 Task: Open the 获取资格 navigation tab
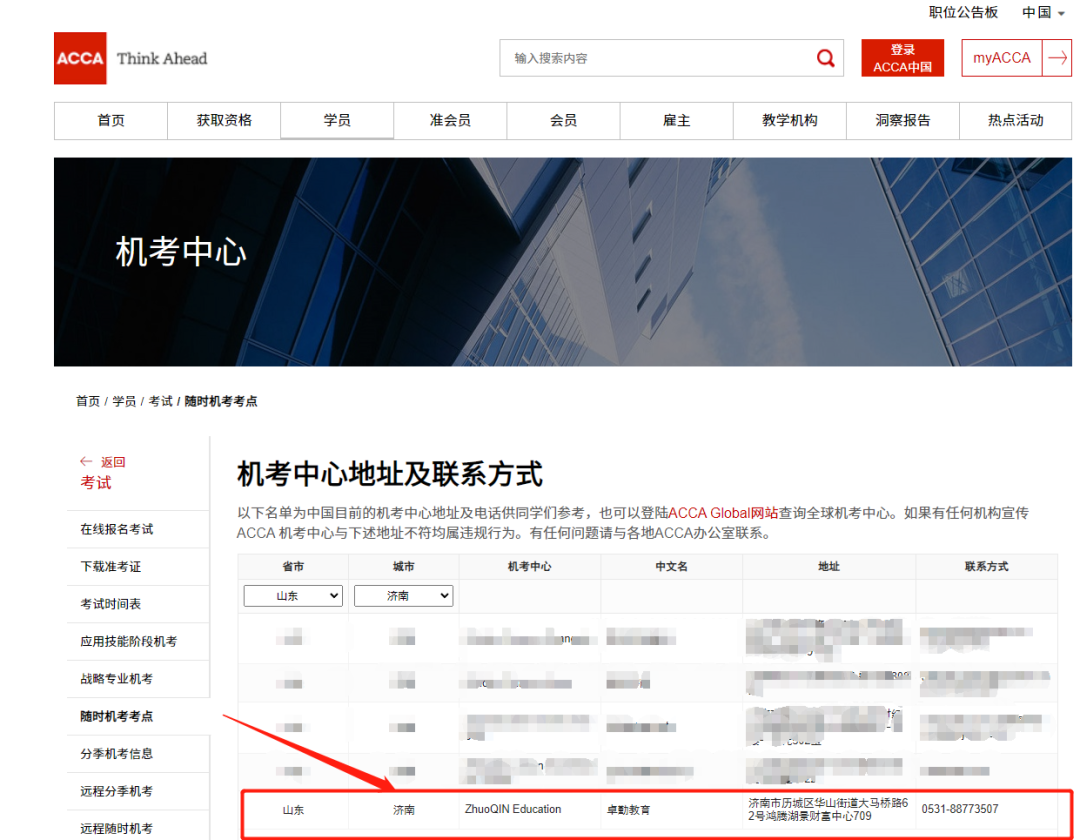[x=224, y=120]
